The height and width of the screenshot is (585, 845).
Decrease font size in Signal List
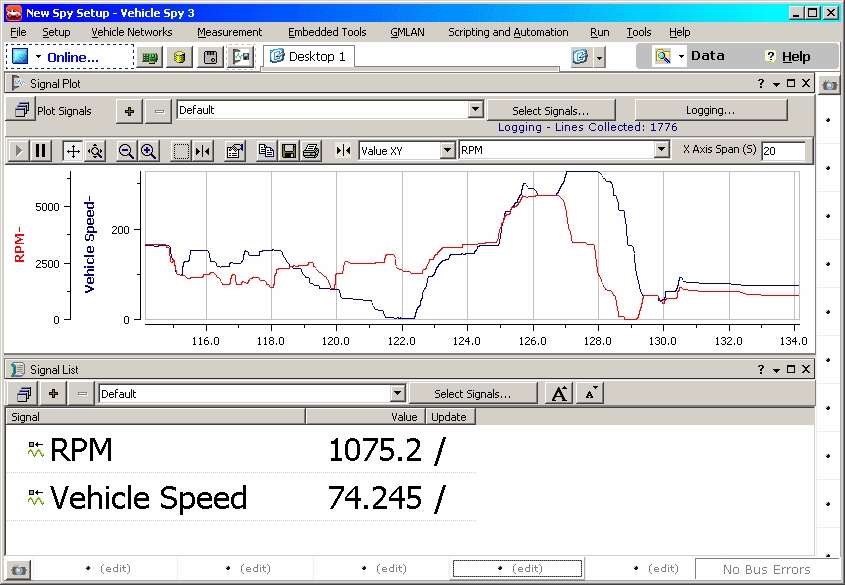coord(590,394)
